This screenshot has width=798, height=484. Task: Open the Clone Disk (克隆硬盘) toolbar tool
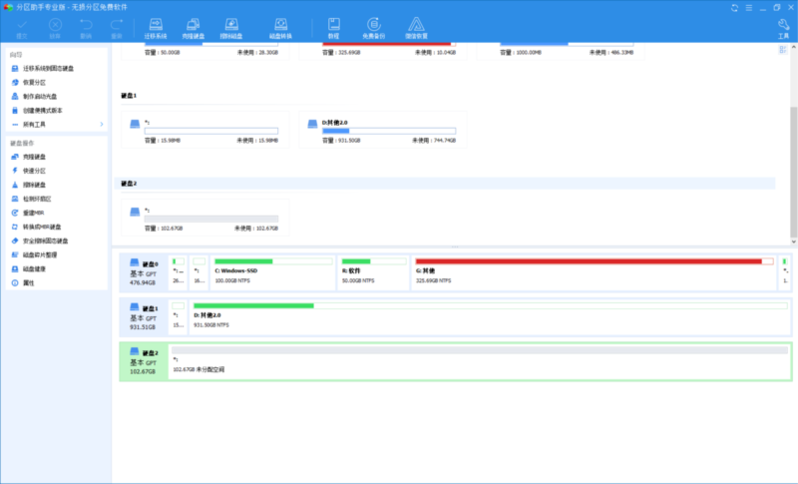192,27
